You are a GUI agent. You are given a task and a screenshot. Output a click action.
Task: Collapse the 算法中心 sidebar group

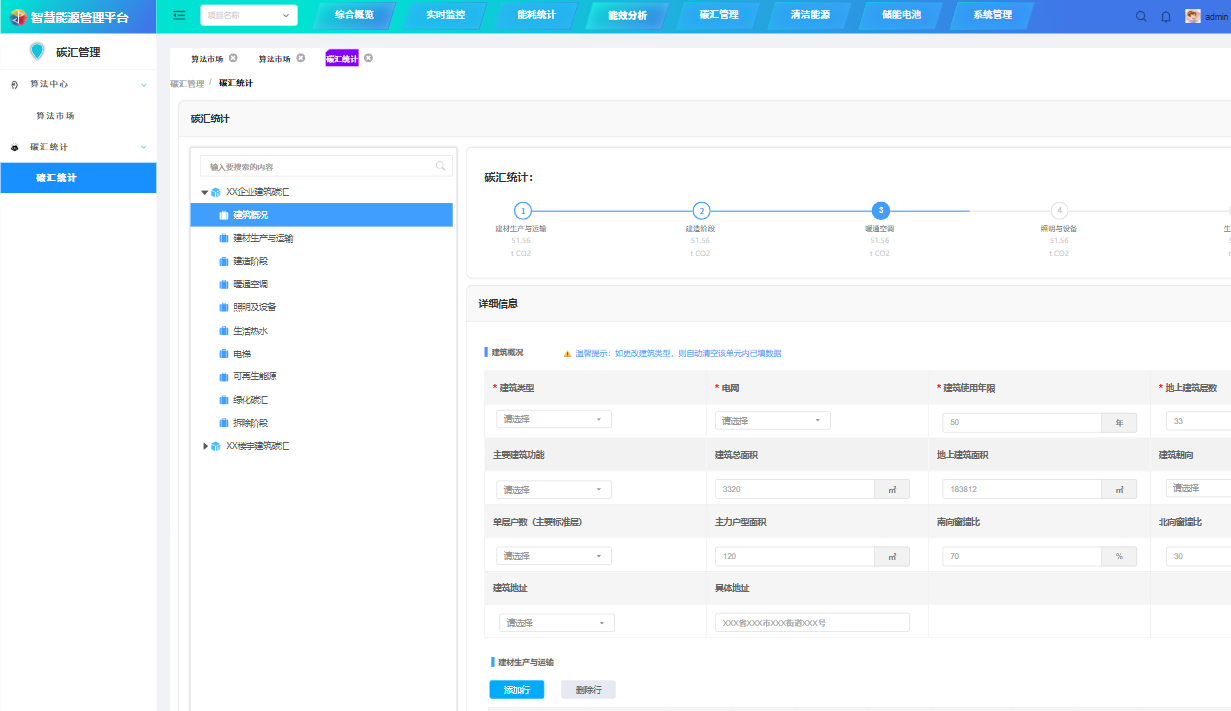(144, 85)
